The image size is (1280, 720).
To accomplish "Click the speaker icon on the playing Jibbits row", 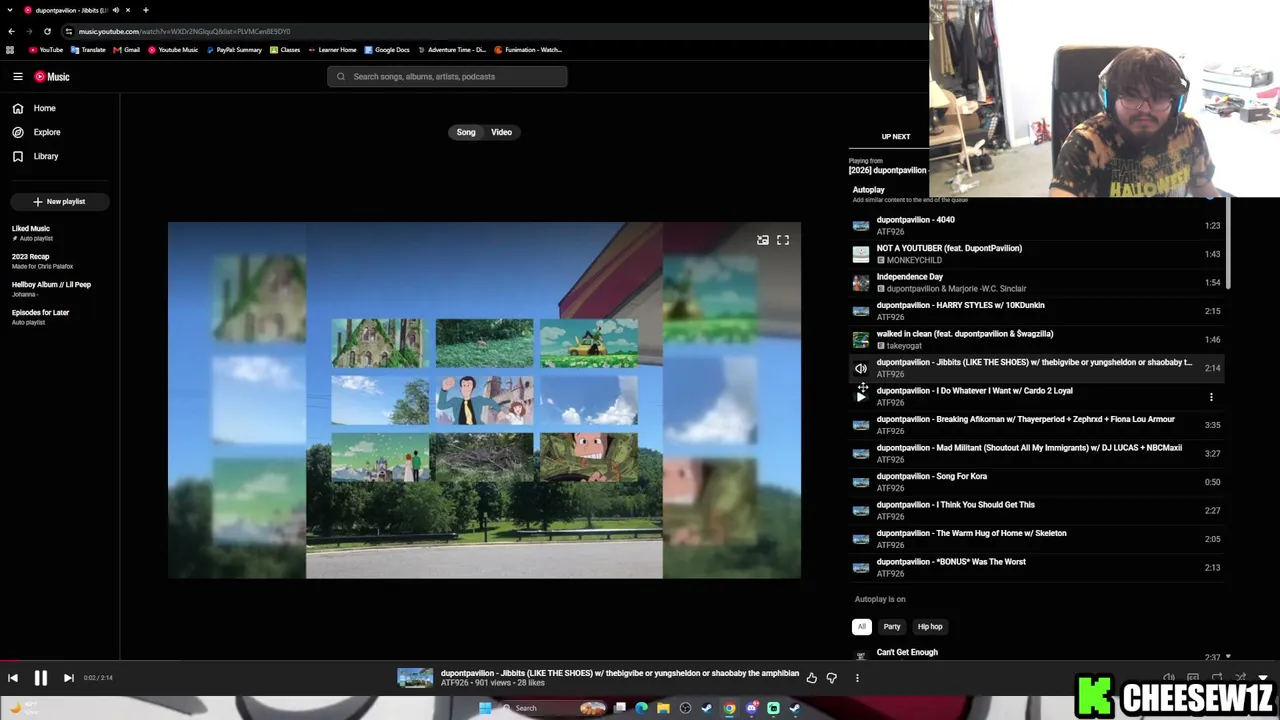I will (861, 368).
